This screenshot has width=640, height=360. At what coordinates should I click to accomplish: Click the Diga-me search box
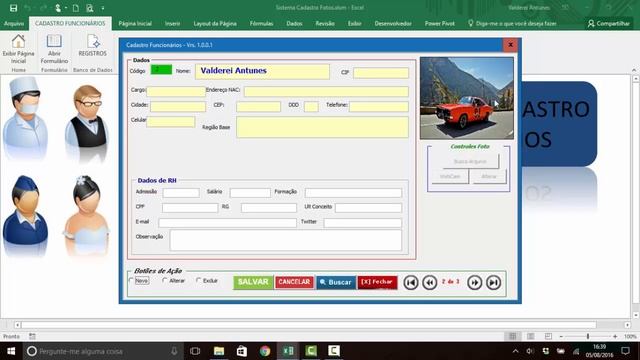tap(512, 24)
